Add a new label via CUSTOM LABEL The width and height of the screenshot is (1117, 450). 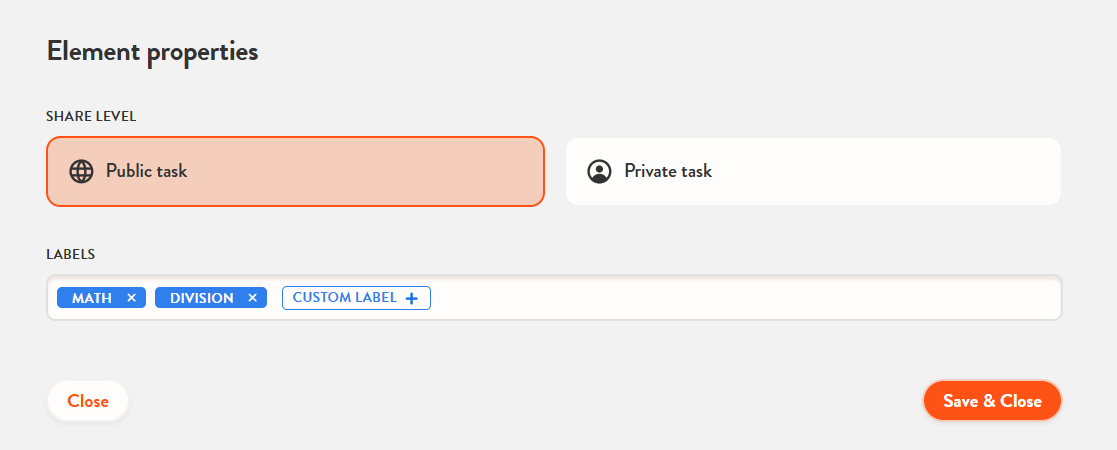pyautogui.click(x=356, y=298)
